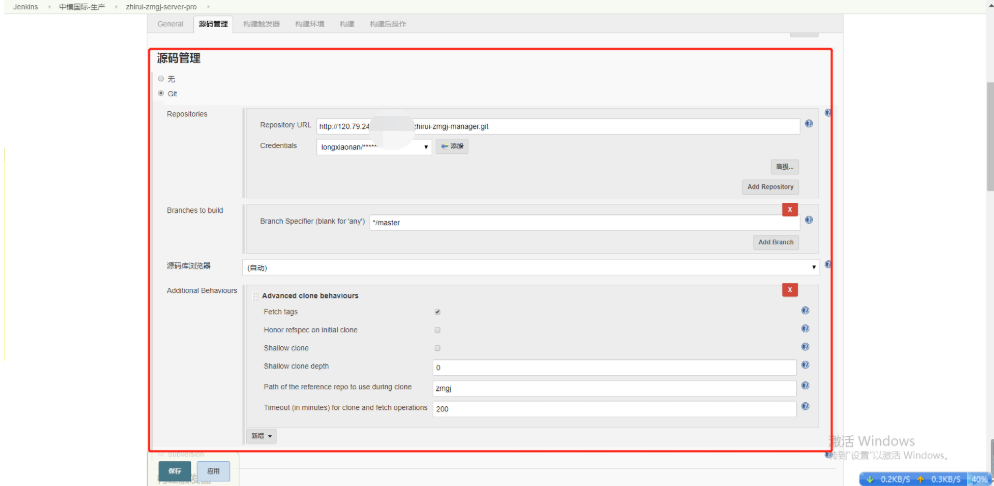Switch to the 构建 tab
994x486 pixels.
pos(347,24)
